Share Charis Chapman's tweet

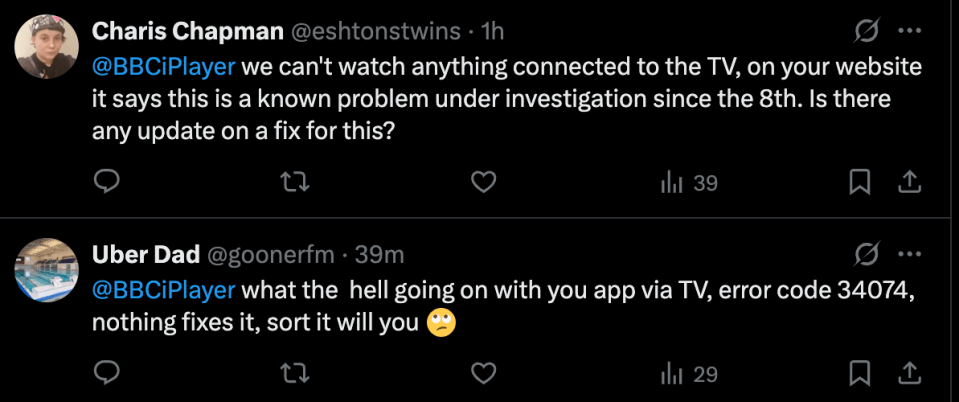coord(909,182)
